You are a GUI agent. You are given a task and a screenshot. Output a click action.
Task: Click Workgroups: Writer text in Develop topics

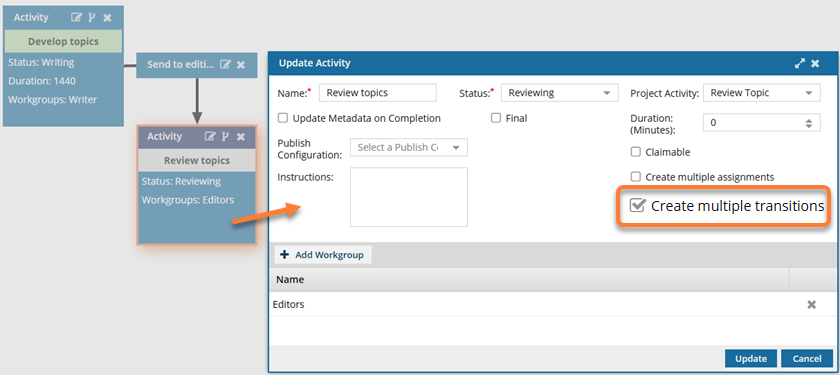[52, 99]
